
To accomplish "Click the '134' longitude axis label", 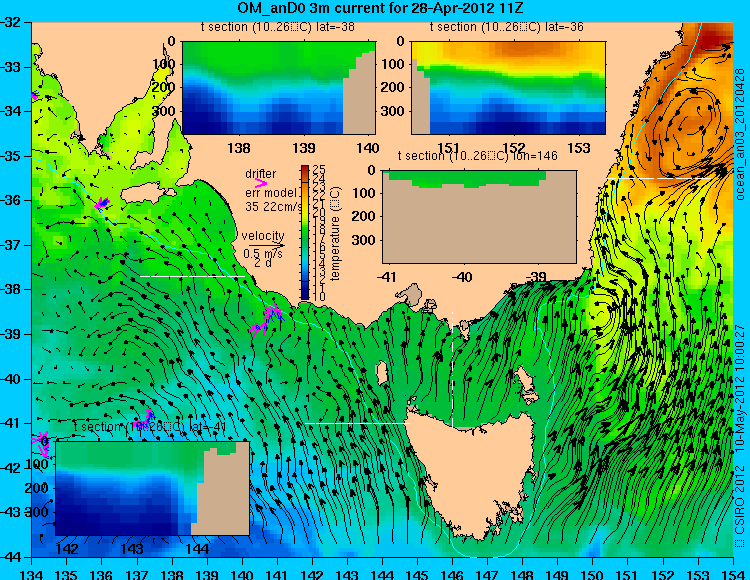I will [32, 574].
